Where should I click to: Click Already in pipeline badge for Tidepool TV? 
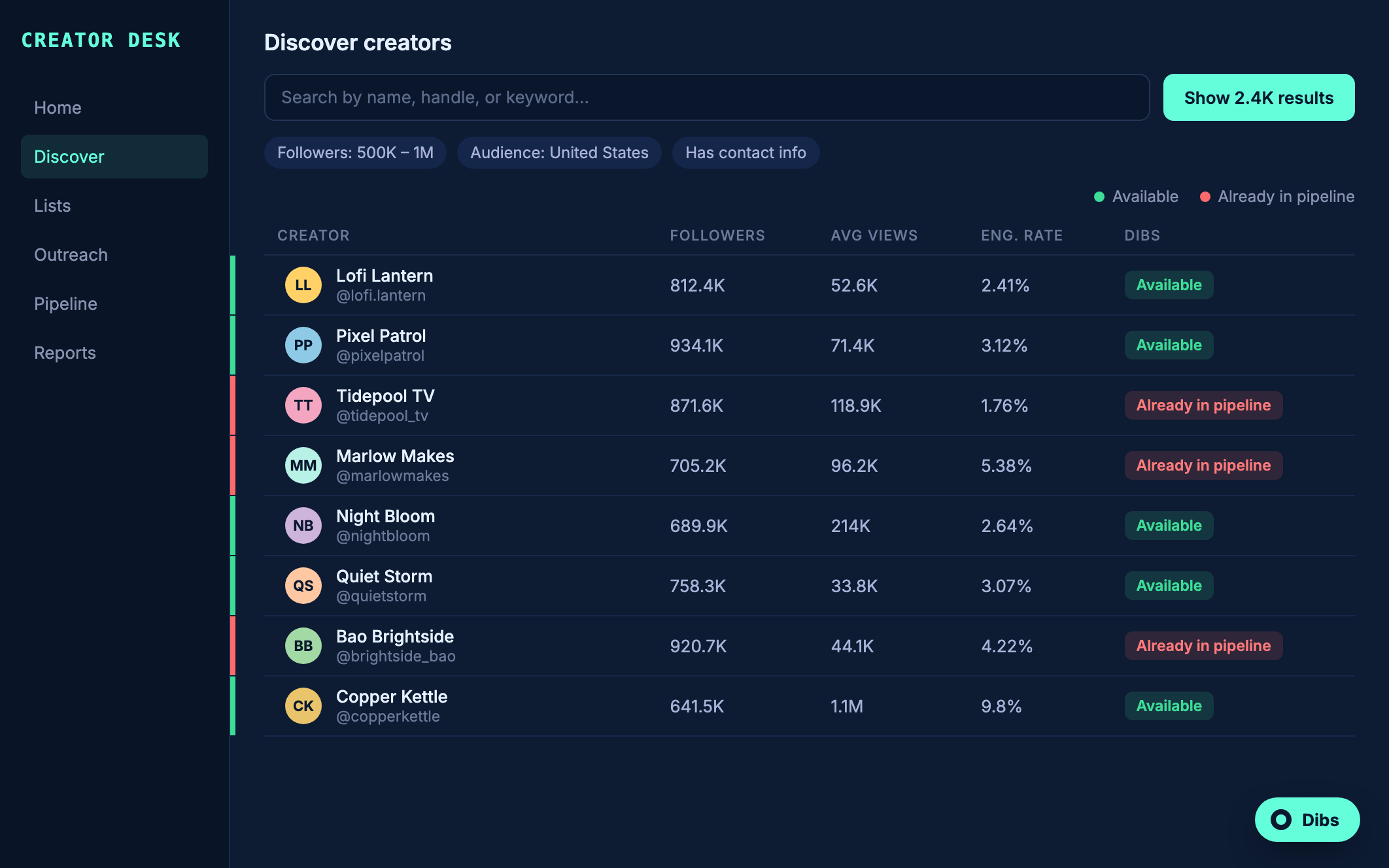point(1203,405)
